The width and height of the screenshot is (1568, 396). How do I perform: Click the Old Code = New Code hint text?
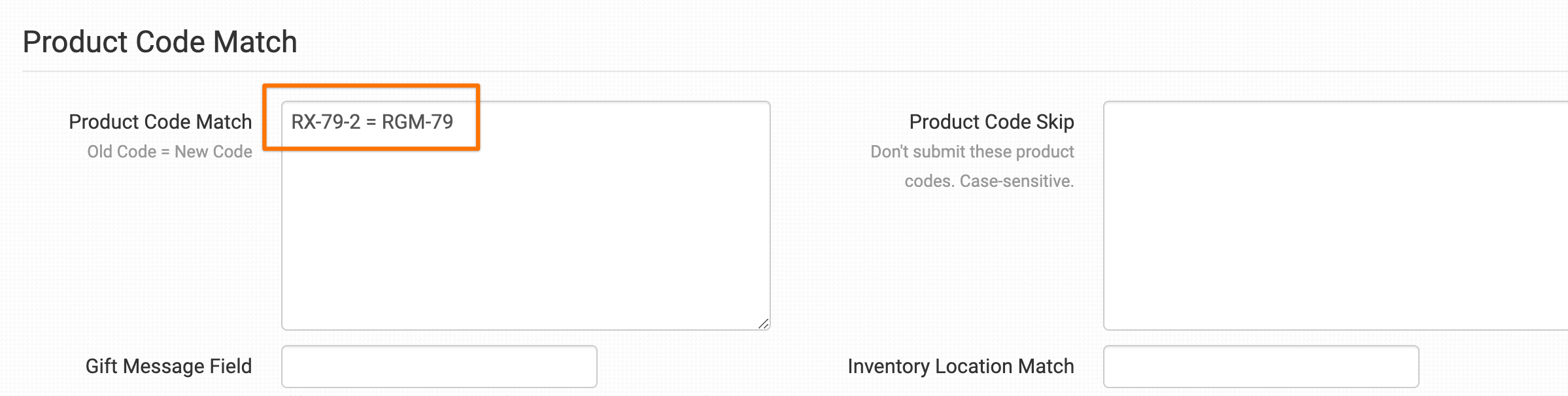(x=170, y=151)
